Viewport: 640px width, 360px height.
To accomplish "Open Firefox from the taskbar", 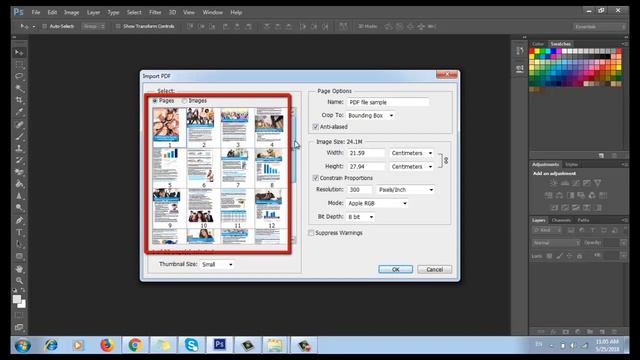I will tap(107, 345).
